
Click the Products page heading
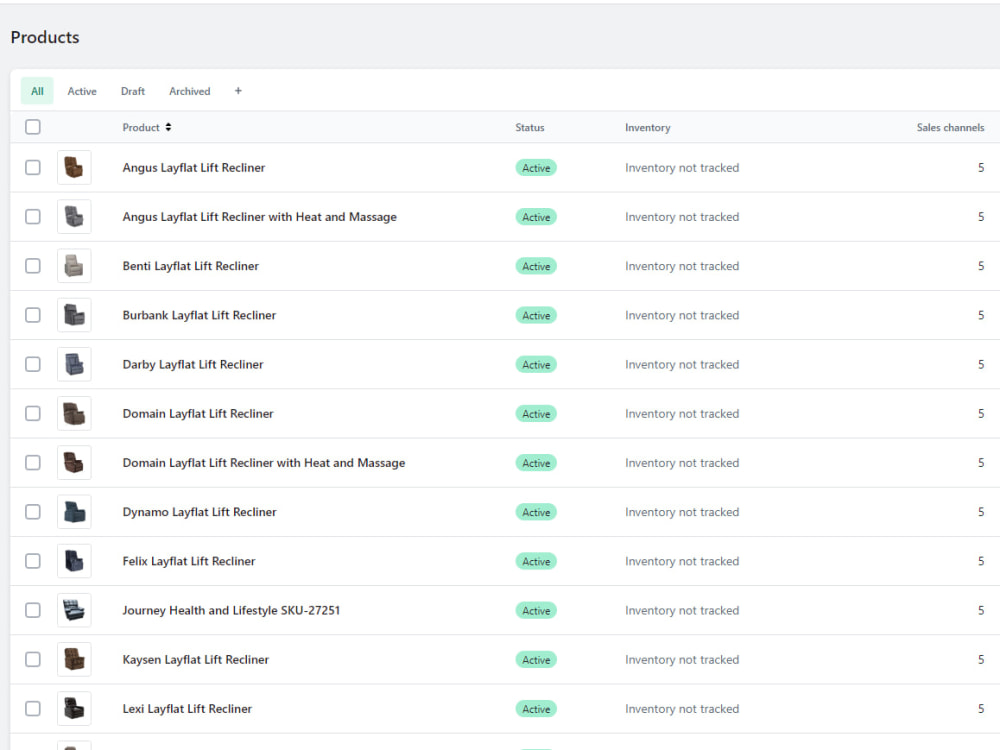click(x=45, y=37)
